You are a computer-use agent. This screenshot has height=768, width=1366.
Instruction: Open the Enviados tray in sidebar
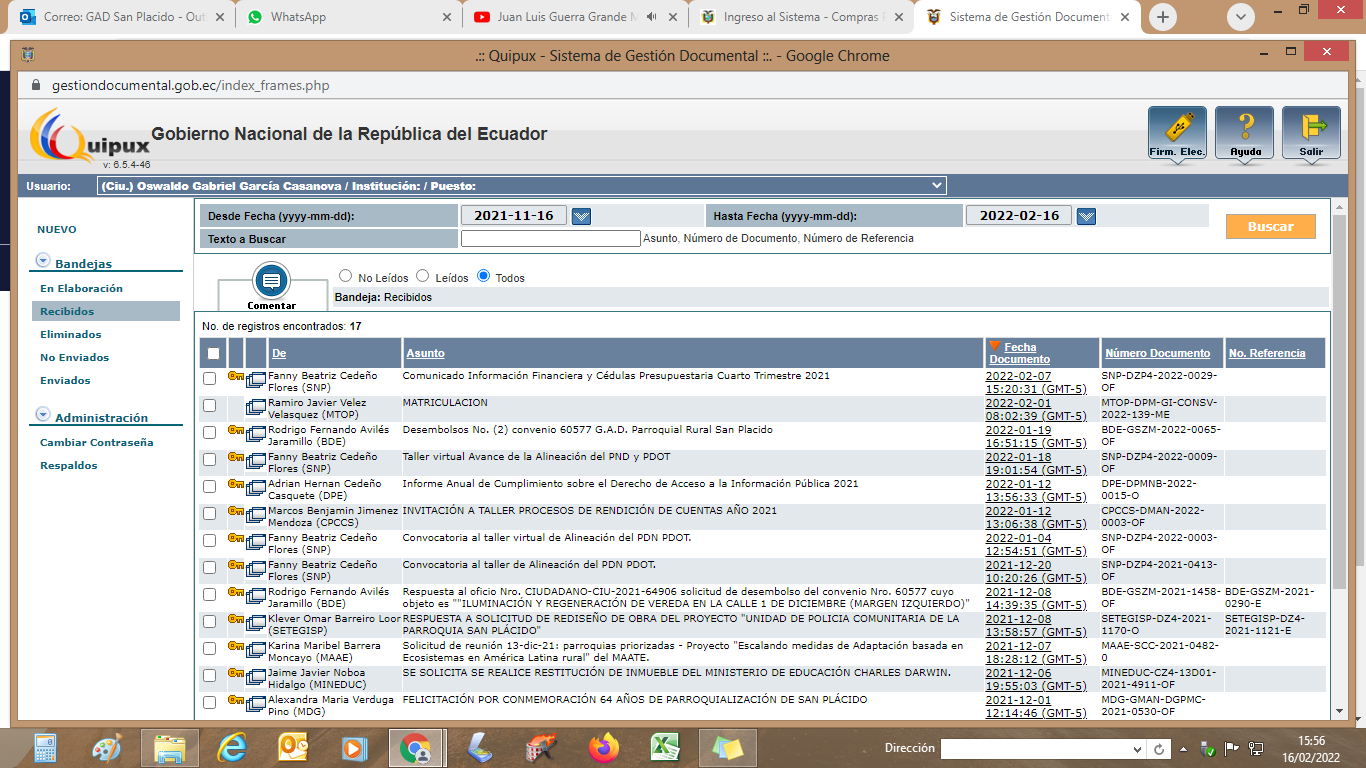click(x=65, y=381)
